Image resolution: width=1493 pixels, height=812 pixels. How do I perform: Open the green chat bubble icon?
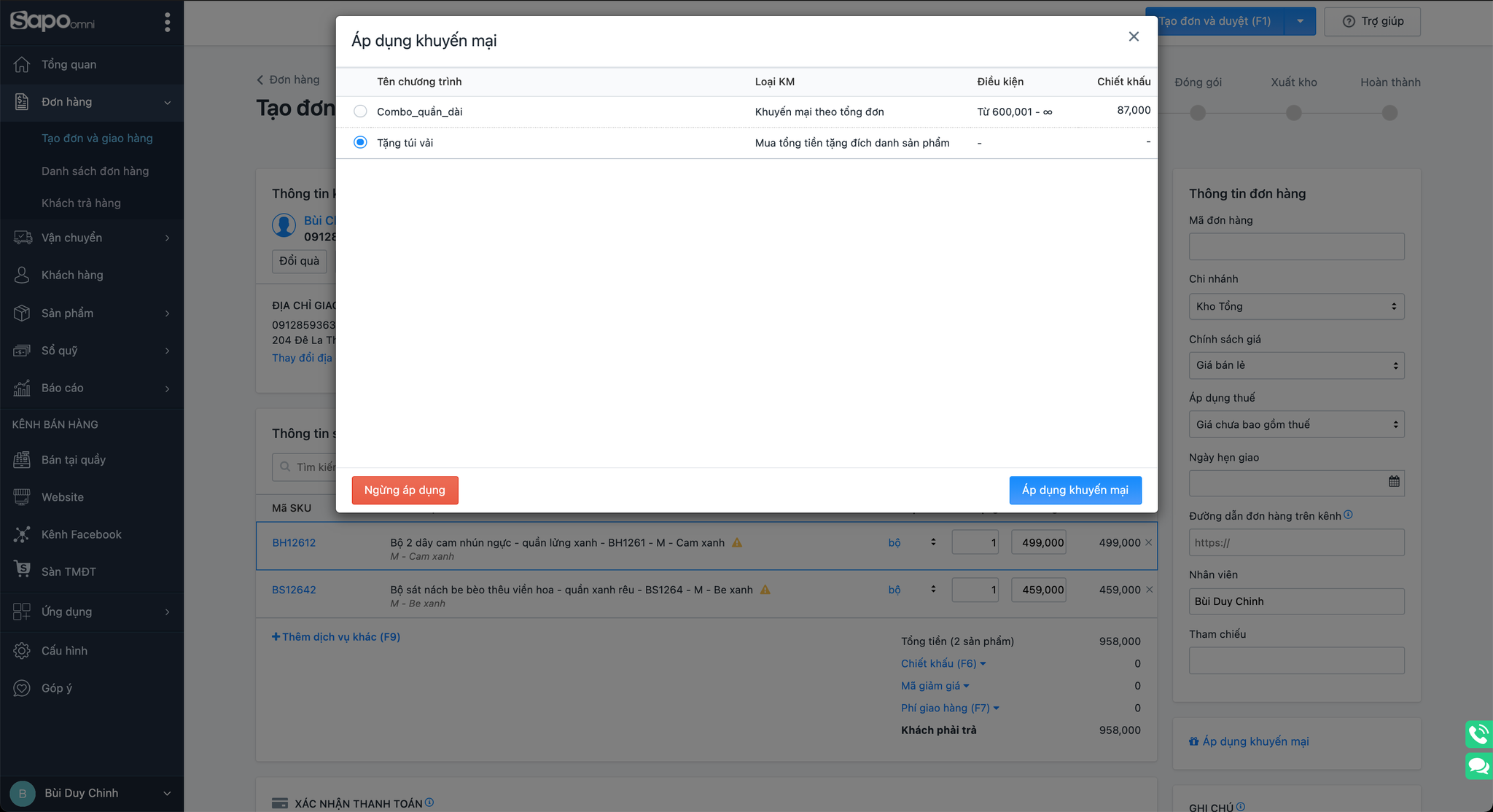(x=1478, y=766)
